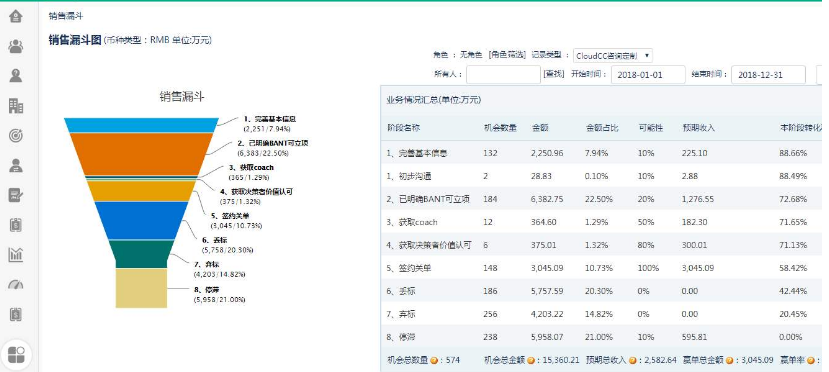Image resolution: width=829 pixels, height=372 pixels.
Task: Open the document-with-pen contract icon
Action: coord(16,196)
